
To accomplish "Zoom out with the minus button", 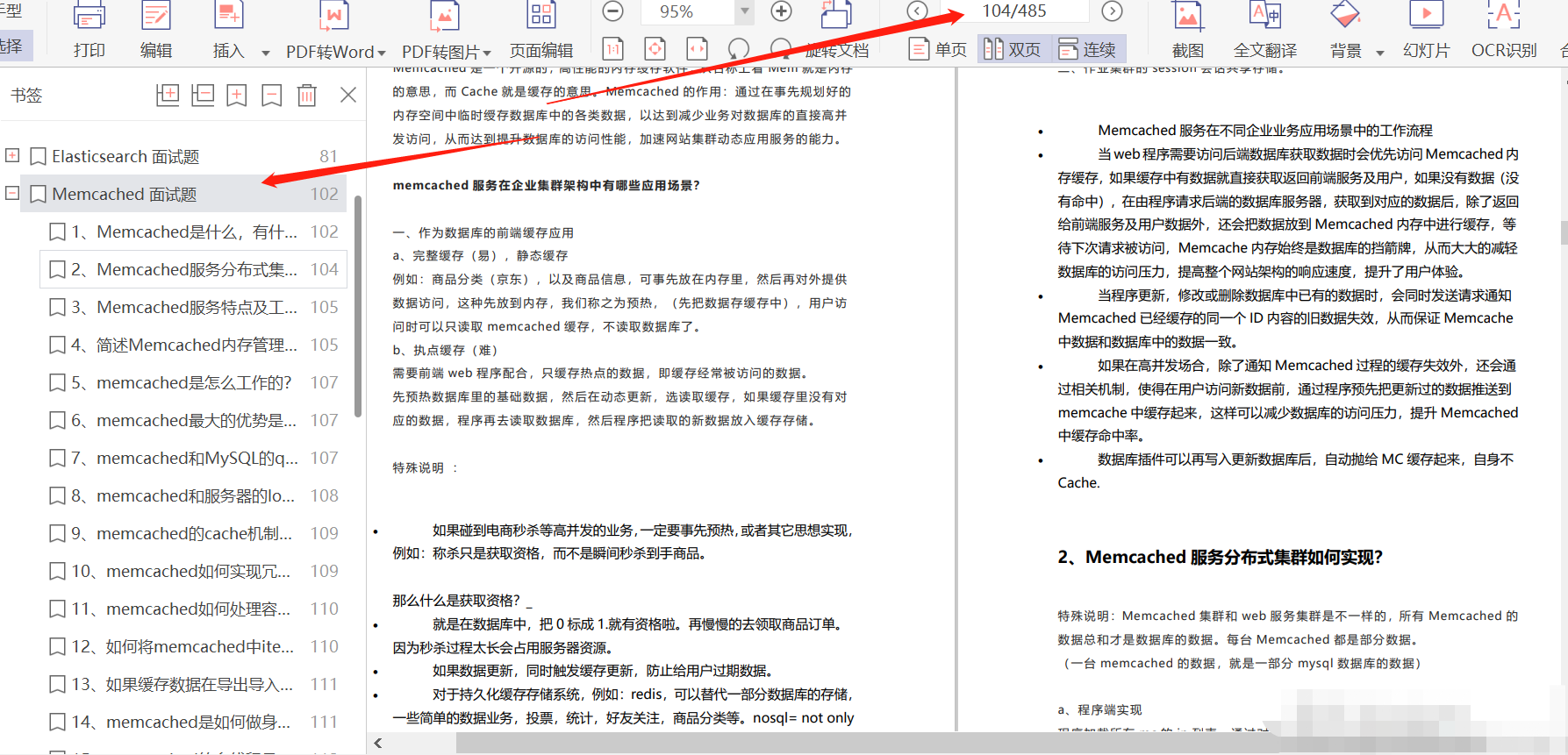I will click(x=613, y=11).
